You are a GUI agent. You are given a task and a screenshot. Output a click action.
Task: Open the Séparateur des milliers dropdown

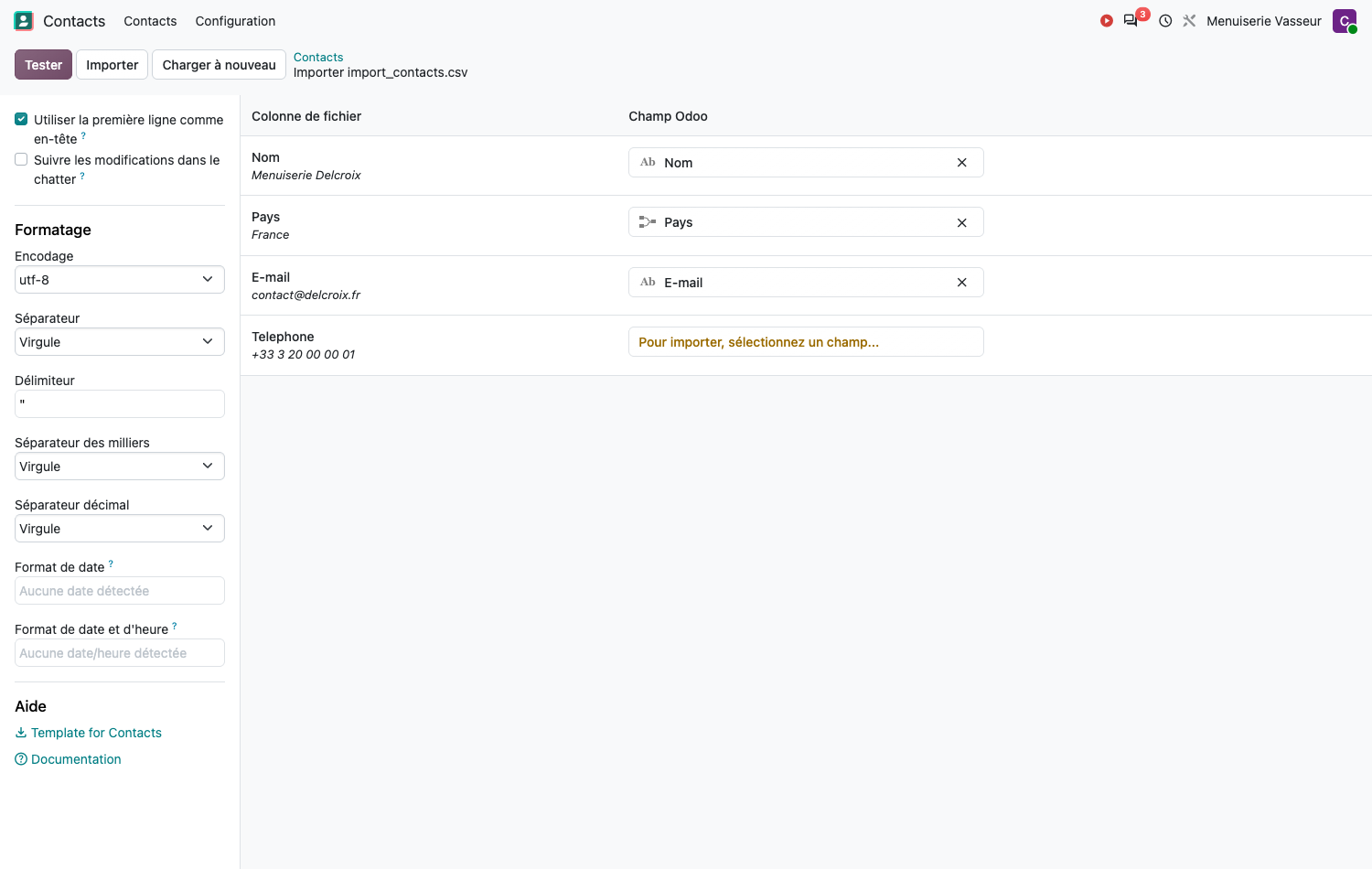(x=120, y=467)
